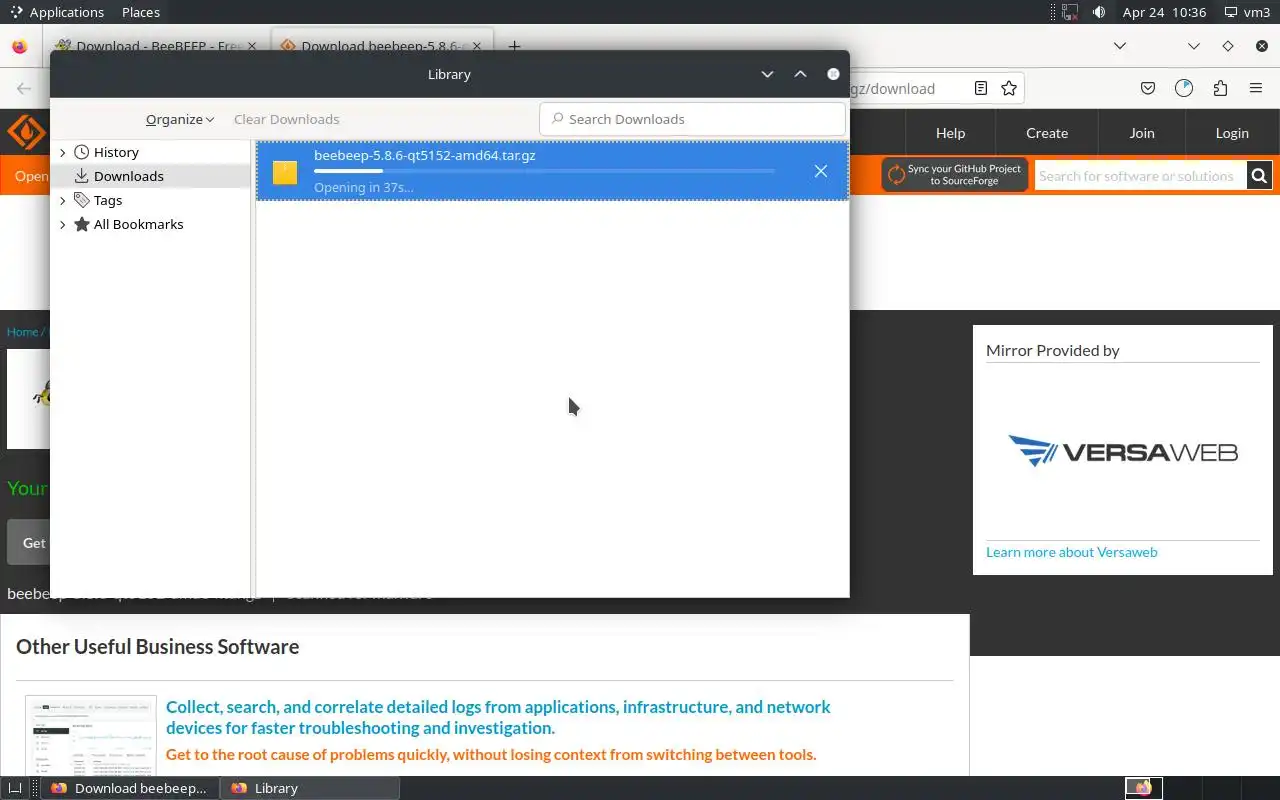Image resolution: width=1280 pixels, height=800 pixels.
Task: Click the Firefox window diamond restore icon
Action: [x=1228, y=46]
